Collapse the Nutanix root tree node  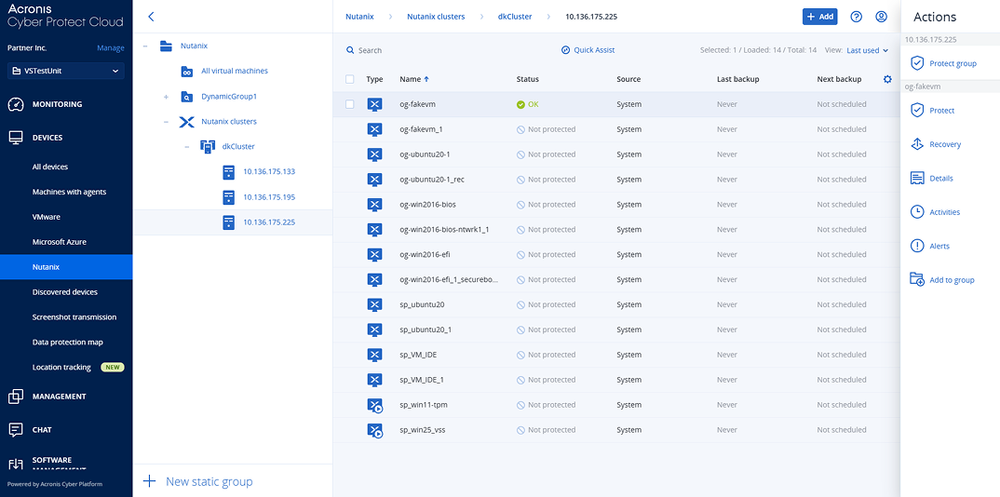pyautogui.click(x=145, y=46)
